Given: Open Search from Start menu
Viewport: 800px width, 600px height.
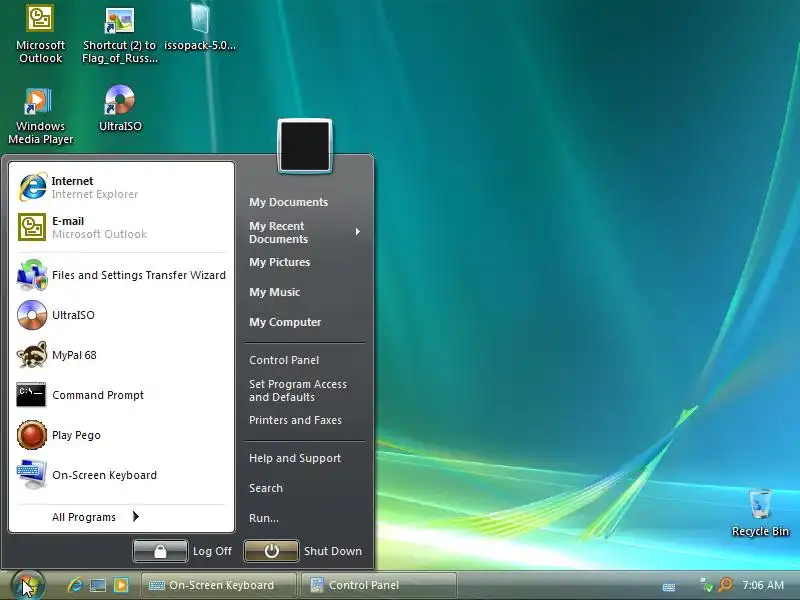Looking at the screenshot, I should coord(266,488).
